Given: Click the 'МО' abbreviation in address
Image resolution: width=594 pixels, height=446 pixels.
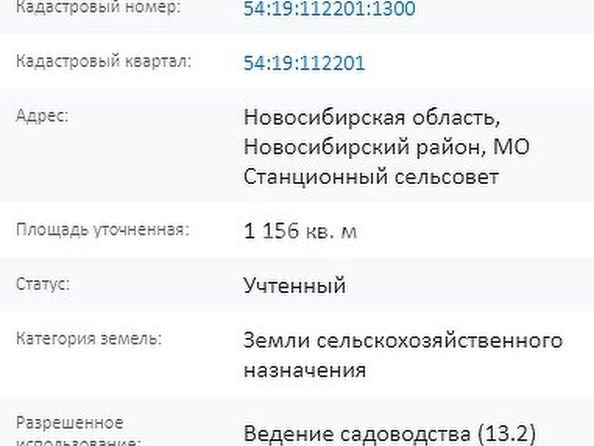Looking at the screenshot, I should point(511,147).
